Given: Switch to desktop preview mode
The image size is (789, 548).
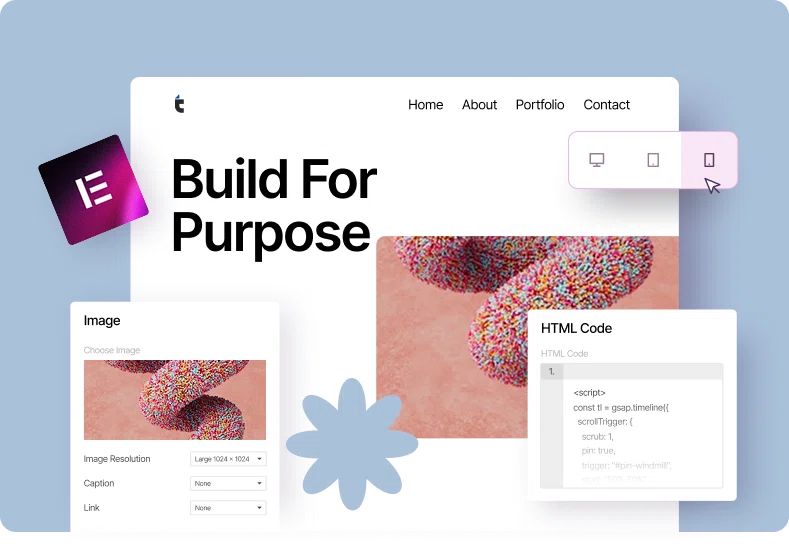Looking at the screenshot, I should tap(597, 160).
